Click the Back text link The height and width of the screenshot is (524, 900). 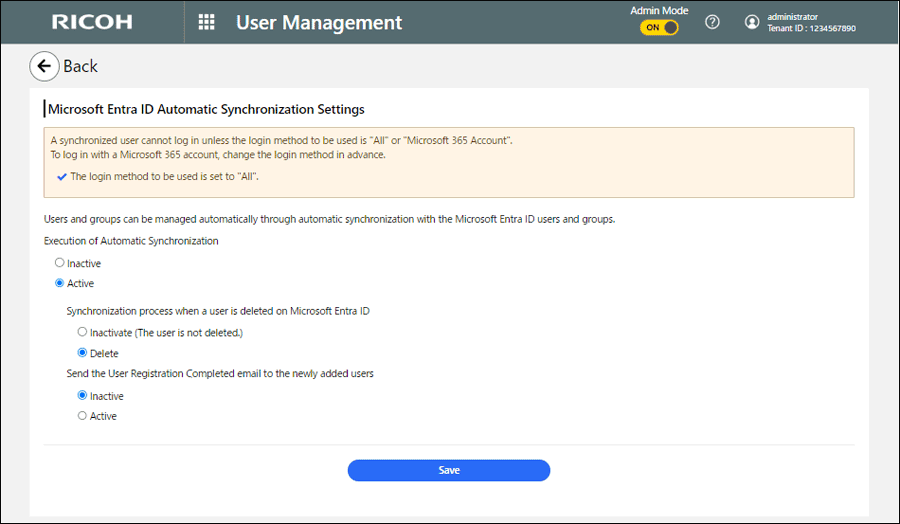click(80, 66)
